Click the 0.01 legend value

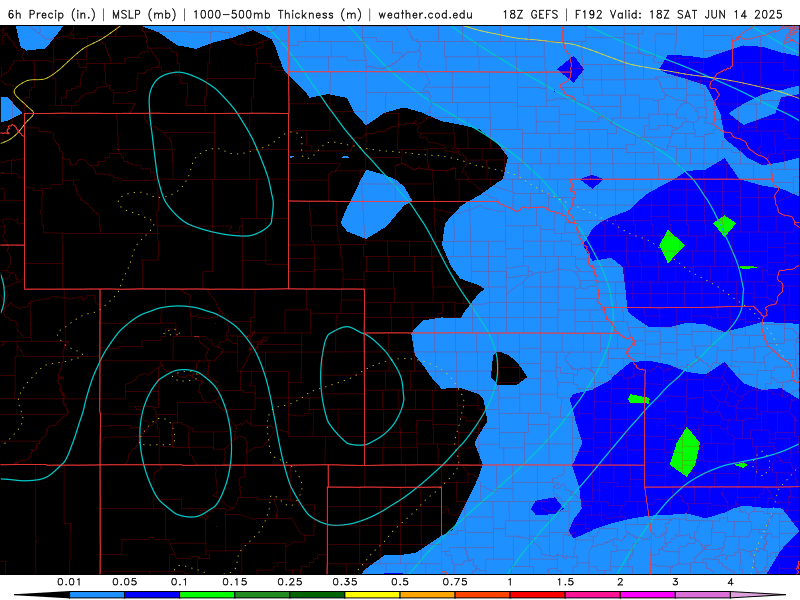(x=69, y=582)
